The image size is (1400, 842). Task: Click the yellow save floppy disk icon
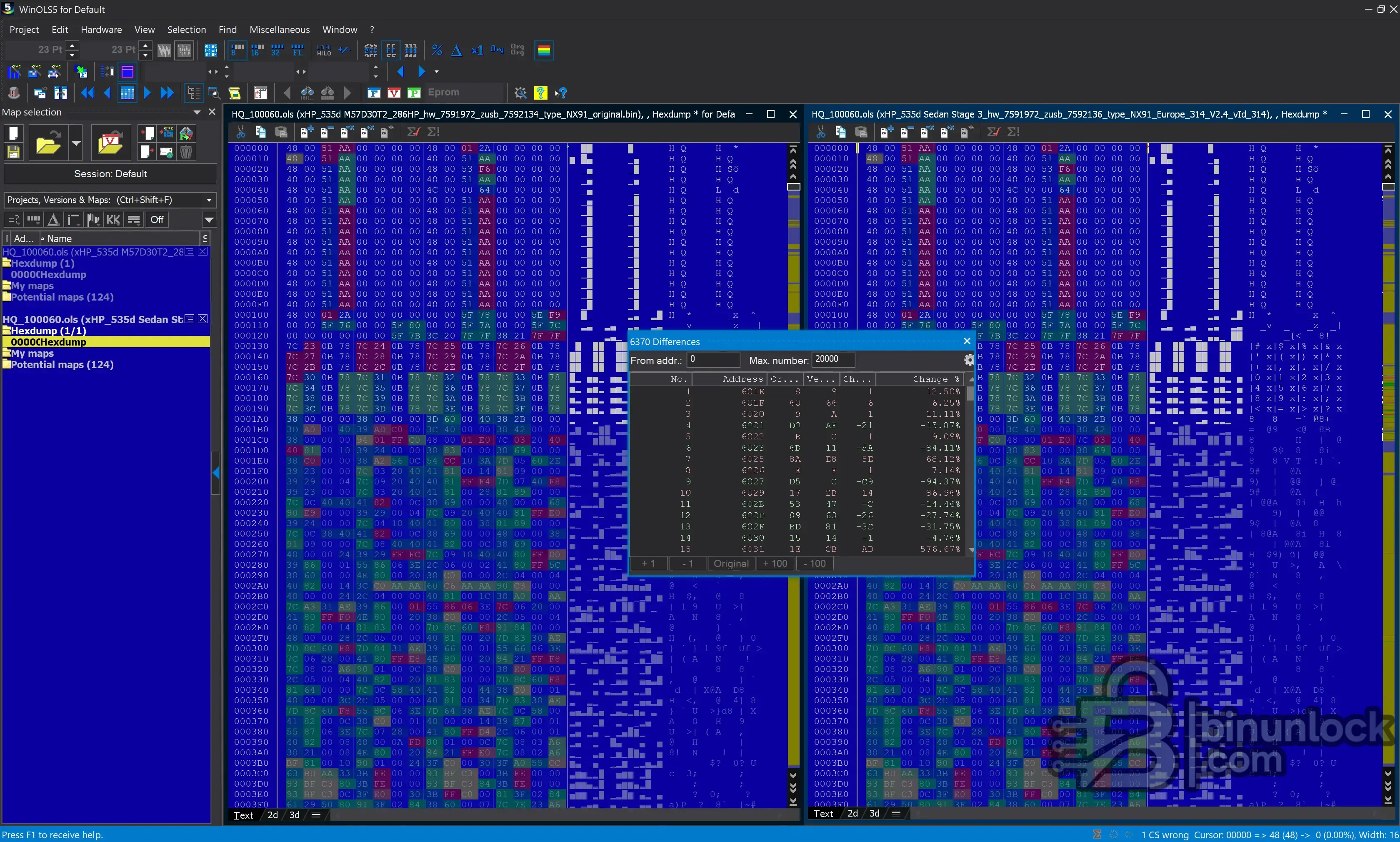click(14, 151)
